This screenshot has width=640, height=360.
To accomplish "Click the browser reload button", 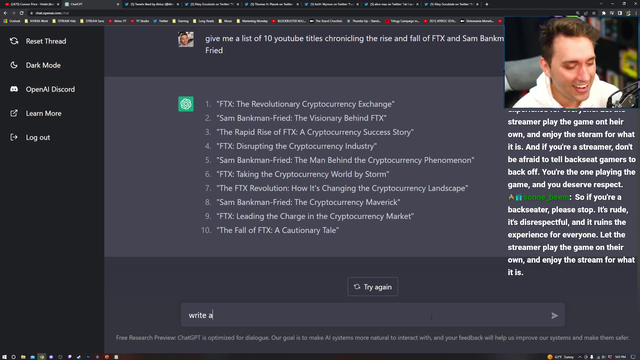I will [22, 13].
